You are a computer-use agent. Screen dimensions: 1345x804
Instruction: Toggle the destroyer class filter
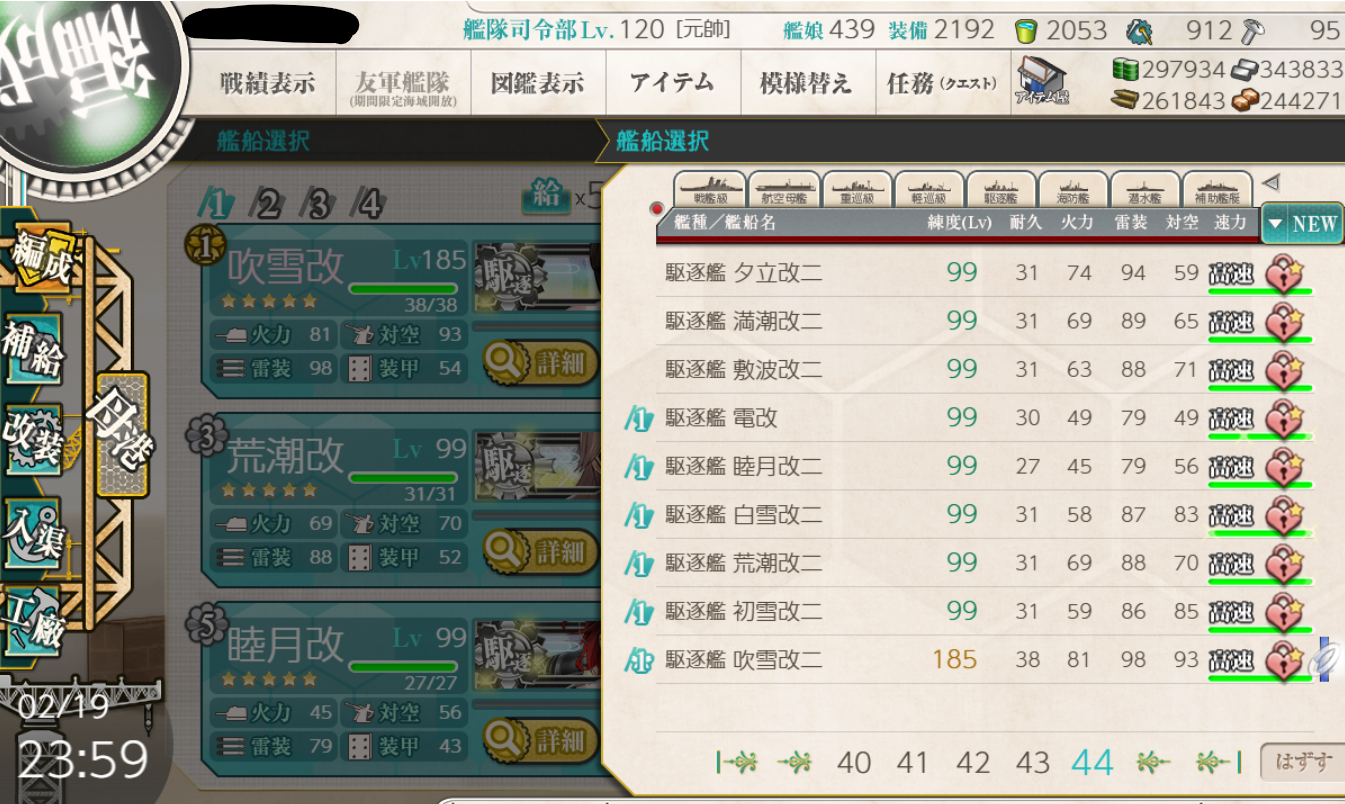pyautogui.click(x=1000, y=188)
